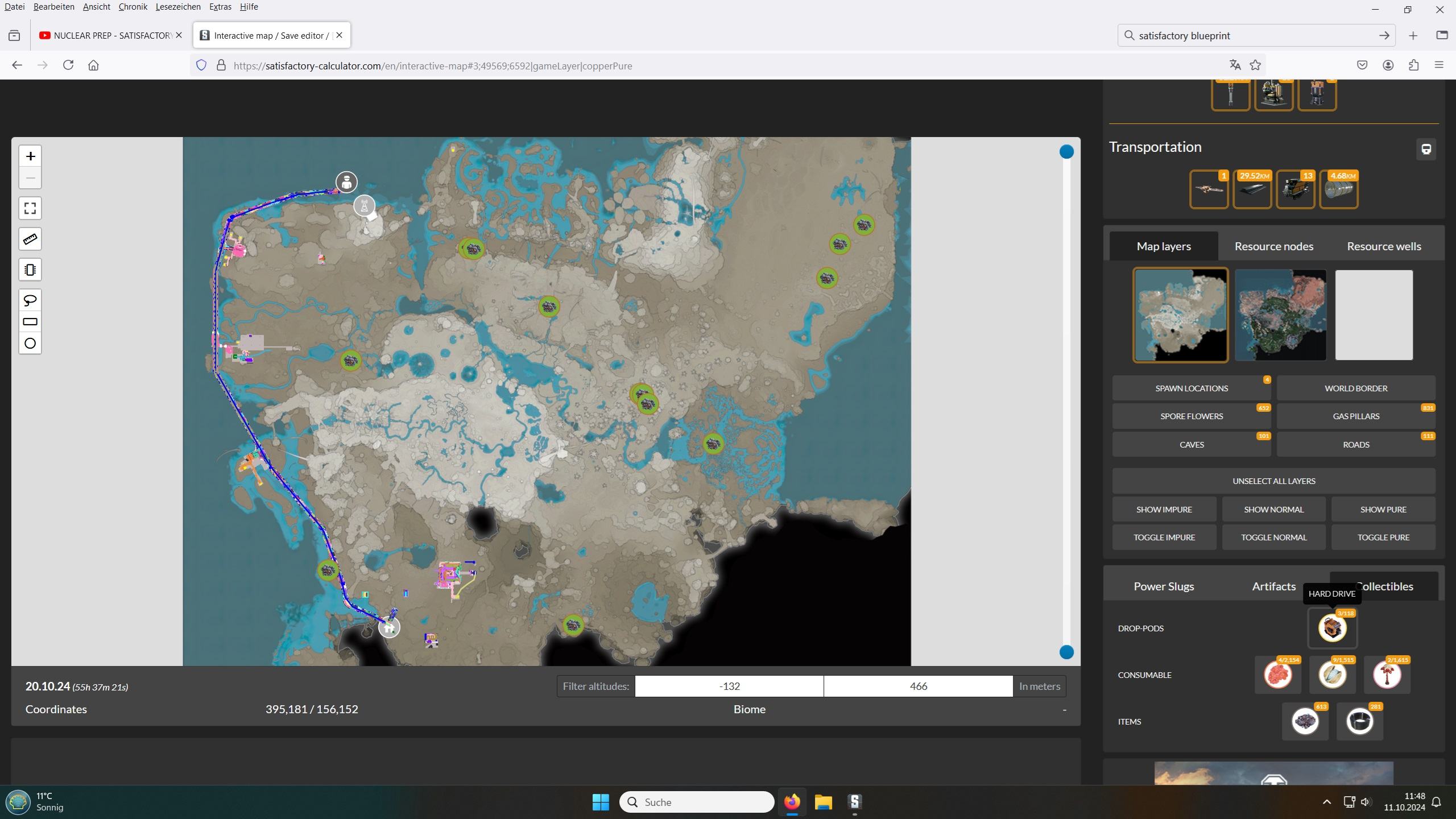Click the train icon button beside Transportation
This screenshot has width=1456, height=819.
(x=1426, y=149)
